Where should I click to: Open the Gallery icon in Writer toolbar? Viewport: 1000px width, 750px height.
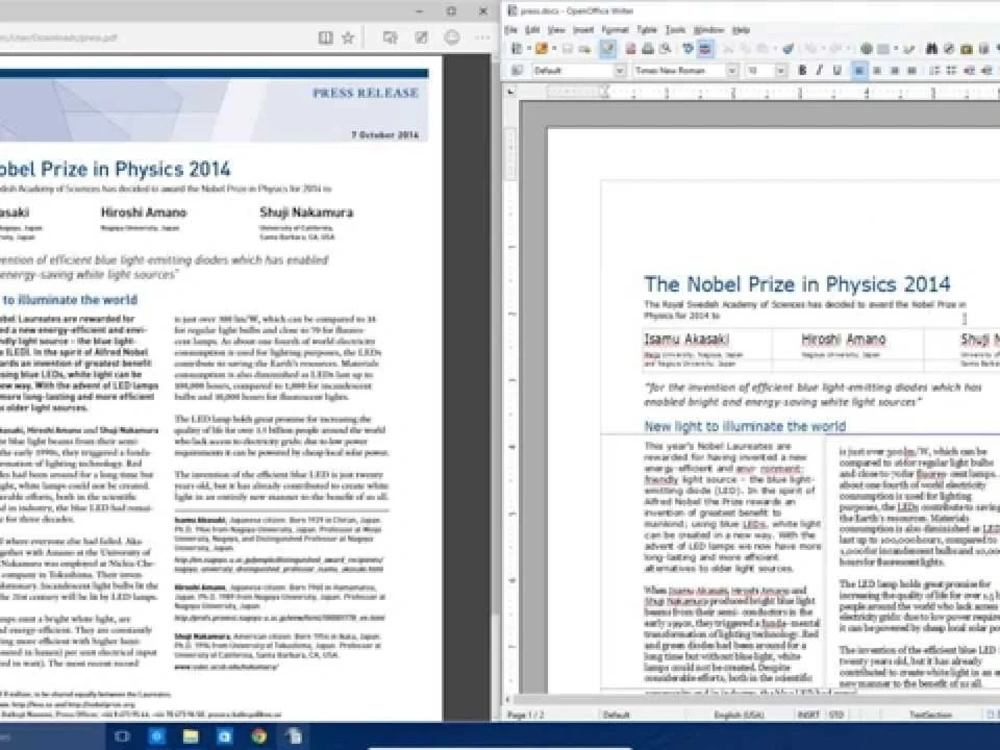click(x=966, y=49)
